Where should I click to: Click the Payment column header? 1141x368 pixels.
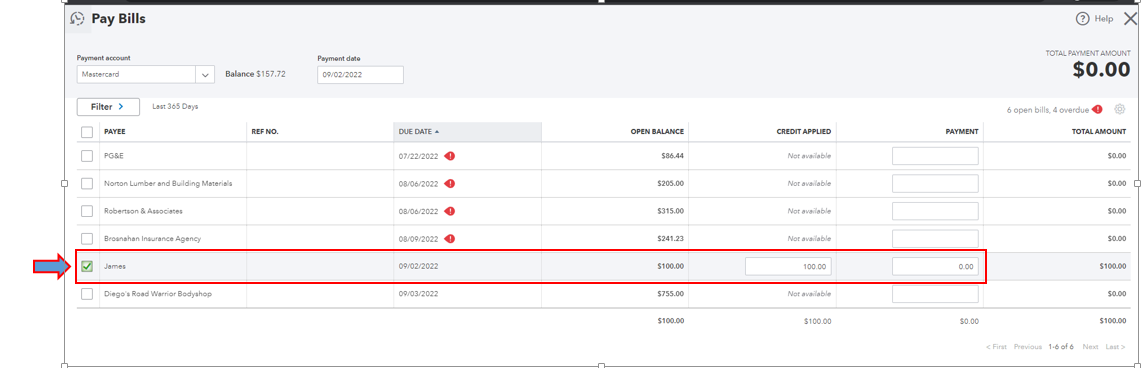coord(963,132)
